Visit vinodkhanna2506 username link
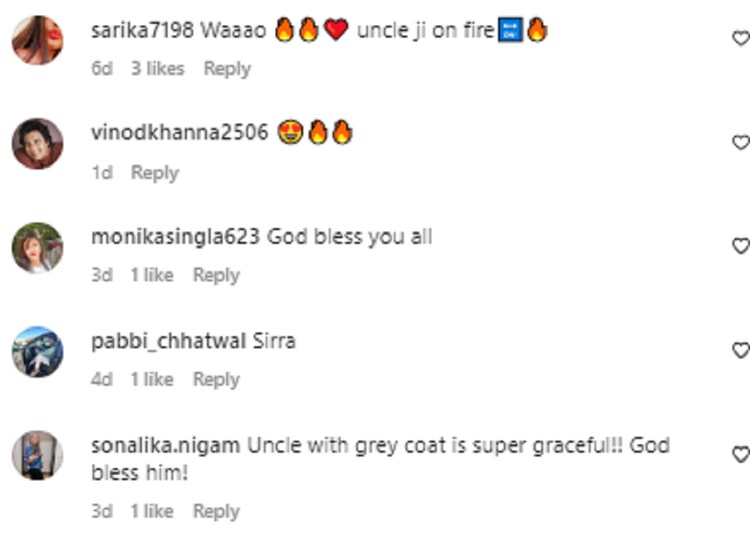This screenshot has height=547, width=750. tap(180, 133)
